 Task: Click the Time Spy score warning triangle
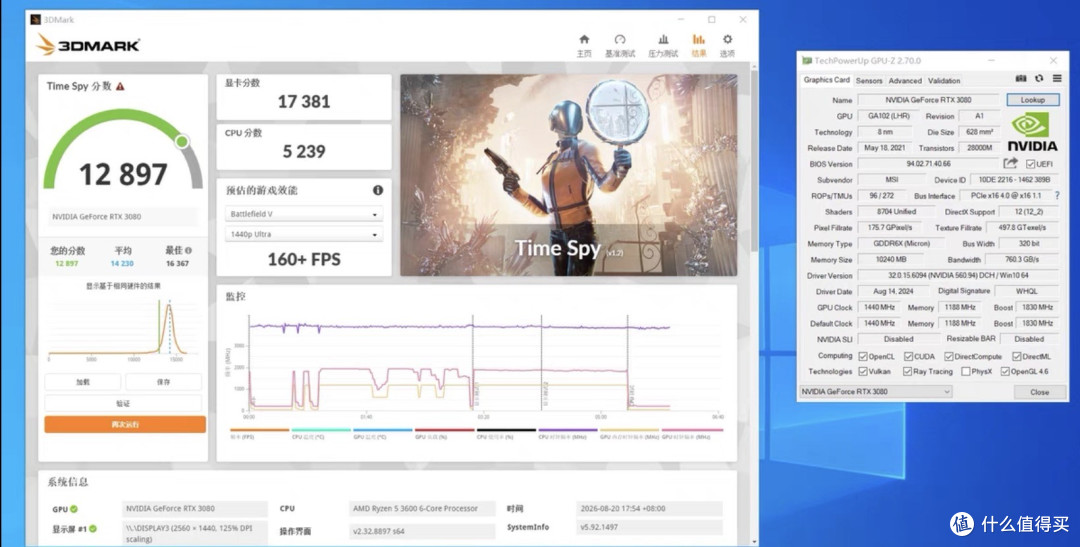[x=120, y=87]
